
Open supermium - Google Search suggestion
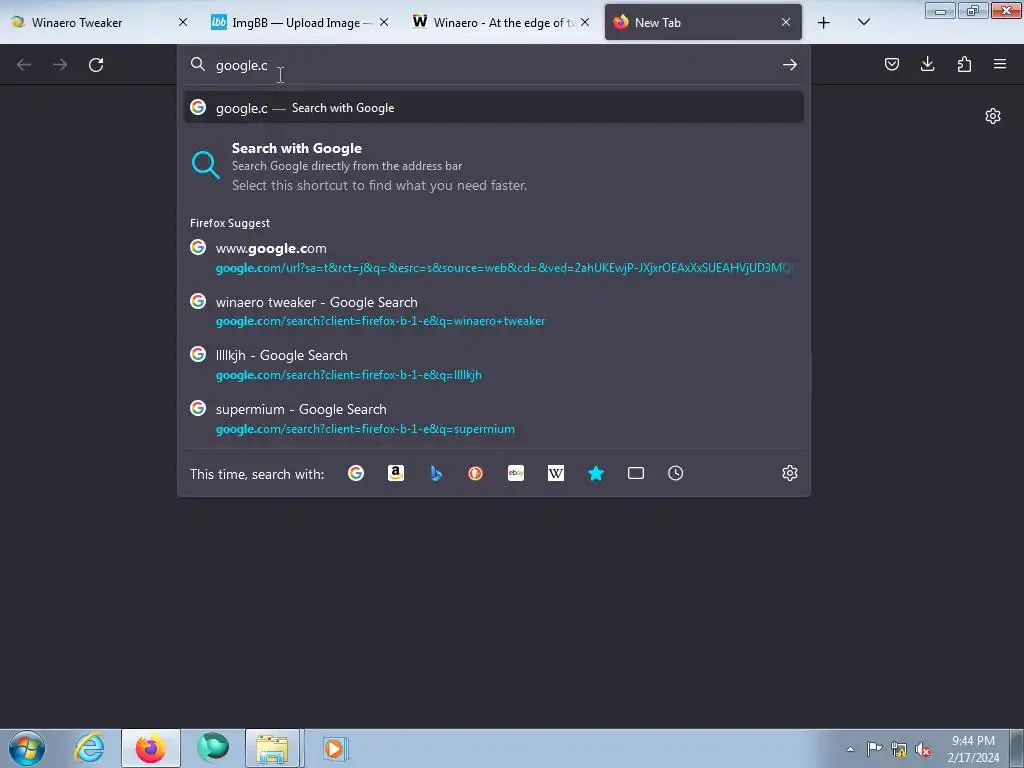pyautogui.click(x=494, y=419)
